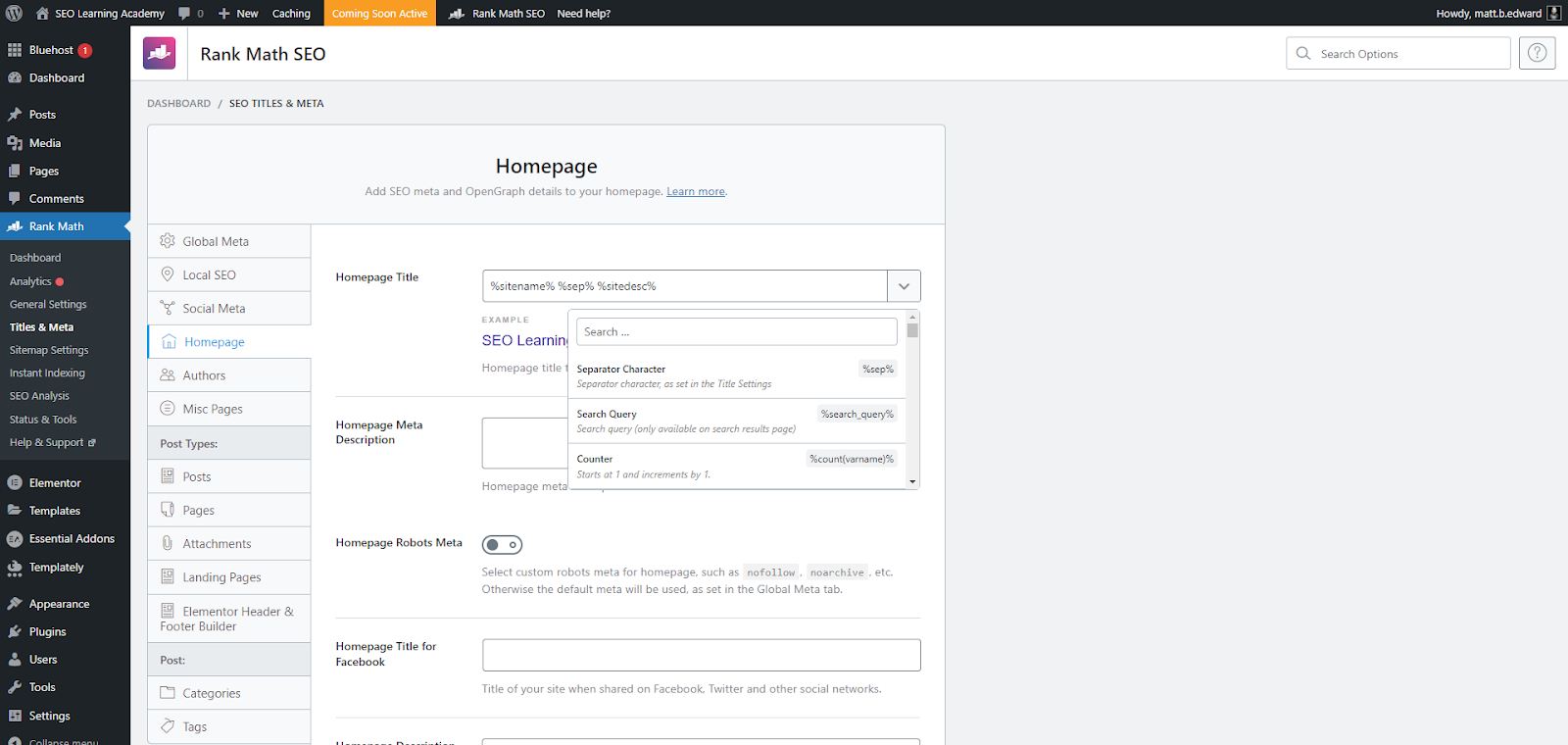Viewport: 1568px width, 745px height.
Task: Click the Local SEO map pin icon
Action: 168,274
